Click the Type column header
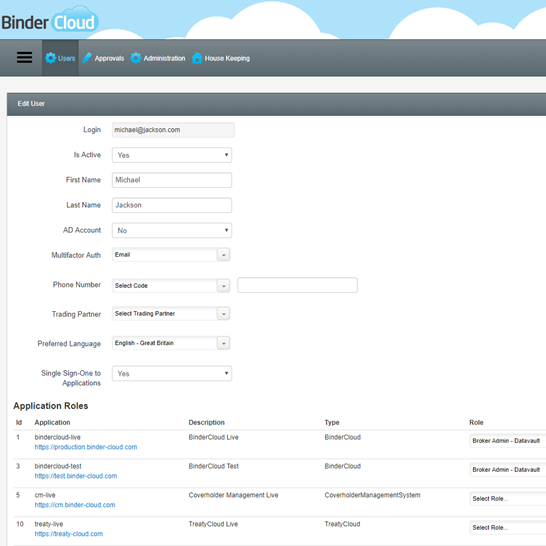Screen dimensions: 546x546 point(332,422)
